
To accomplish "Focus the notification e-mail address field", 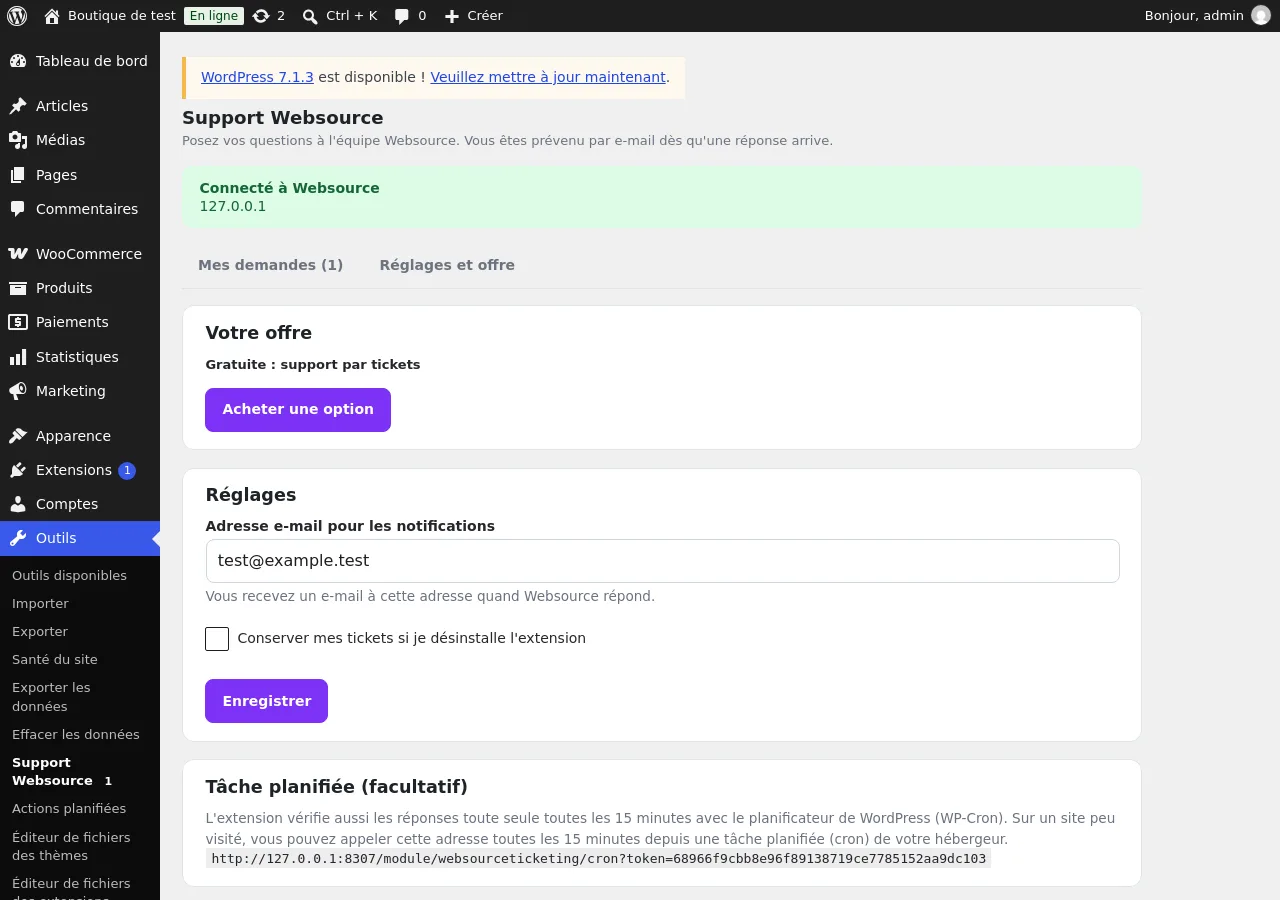I will [x=662, y=561].
